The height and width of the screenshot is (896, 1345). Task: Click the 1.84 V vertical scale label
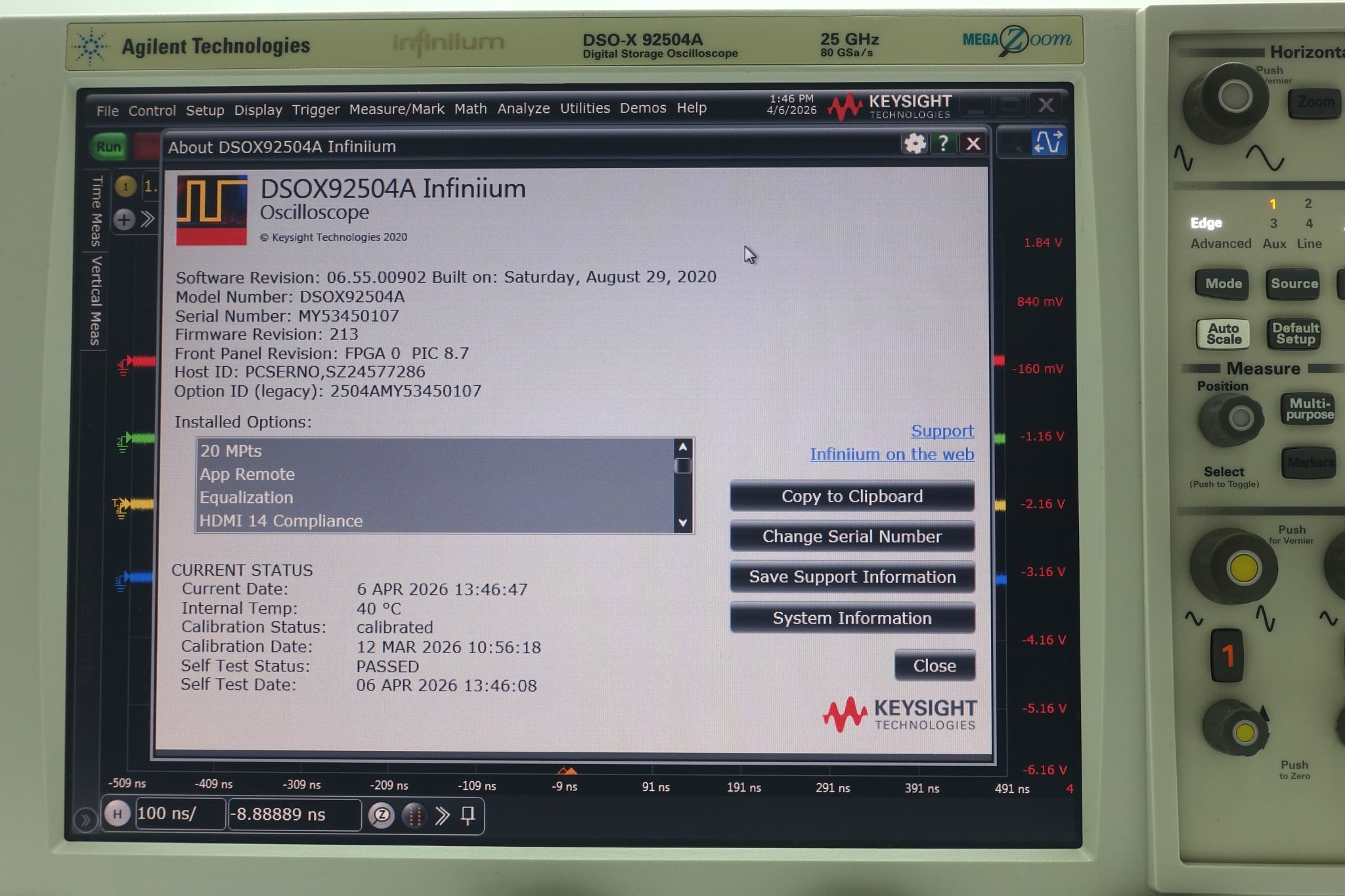[x=1043, y=243]
